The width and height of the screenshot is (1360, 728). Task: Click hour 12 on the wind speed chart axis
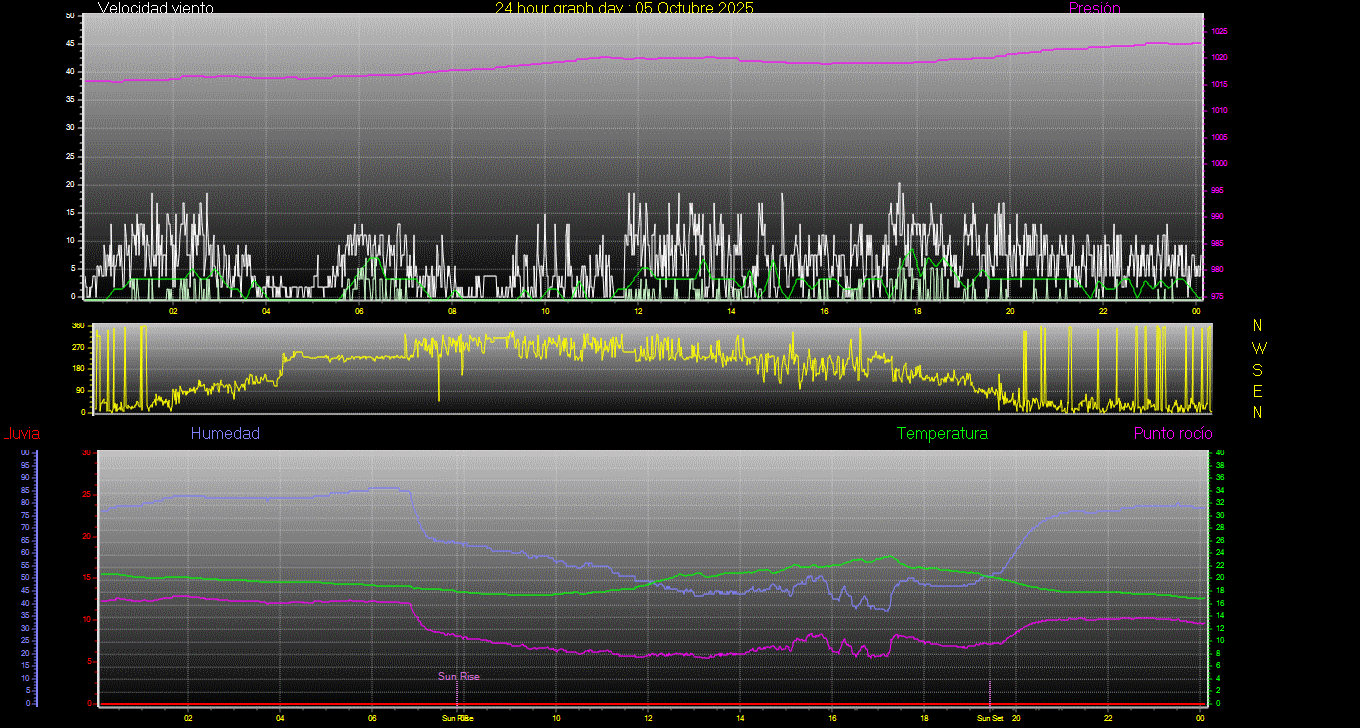coord(638,311)
